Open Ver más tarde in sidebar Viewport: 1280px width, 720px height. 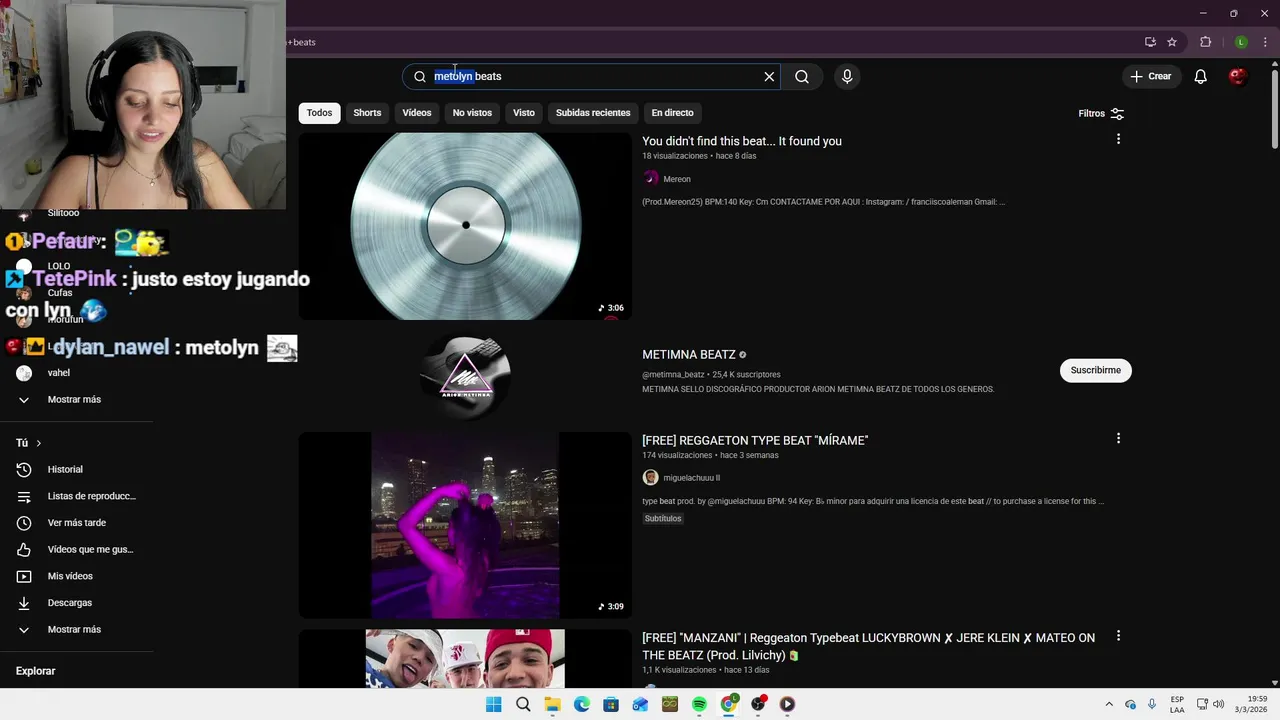(x=76, y=523)
